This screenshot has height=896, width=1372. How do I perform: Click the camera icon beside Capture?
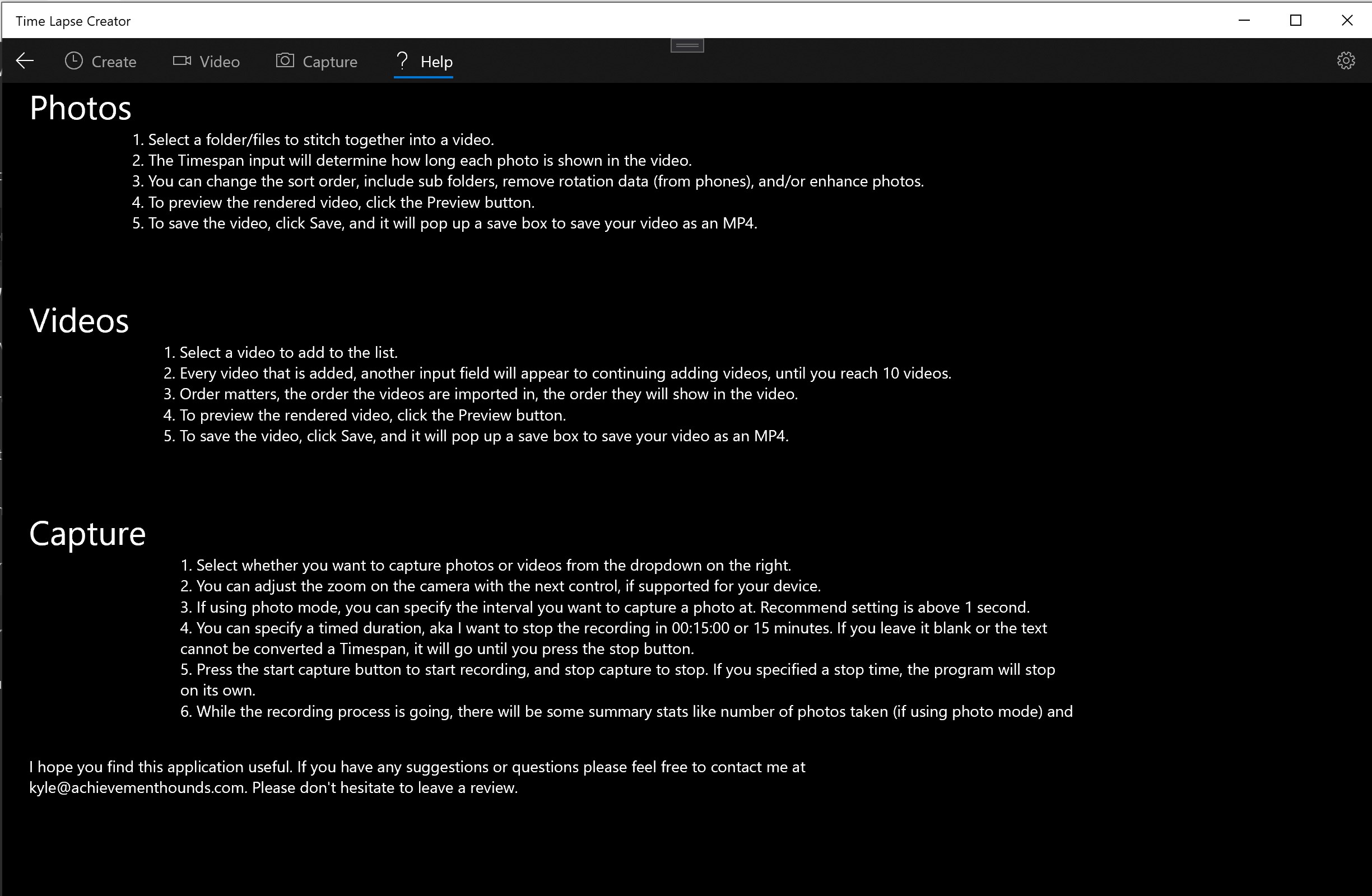click(285, 60)
